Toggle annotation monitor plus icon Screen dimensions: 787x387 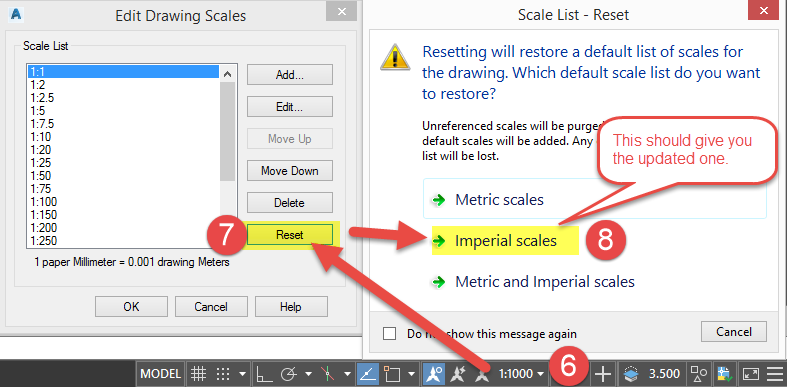coord(603,373)
